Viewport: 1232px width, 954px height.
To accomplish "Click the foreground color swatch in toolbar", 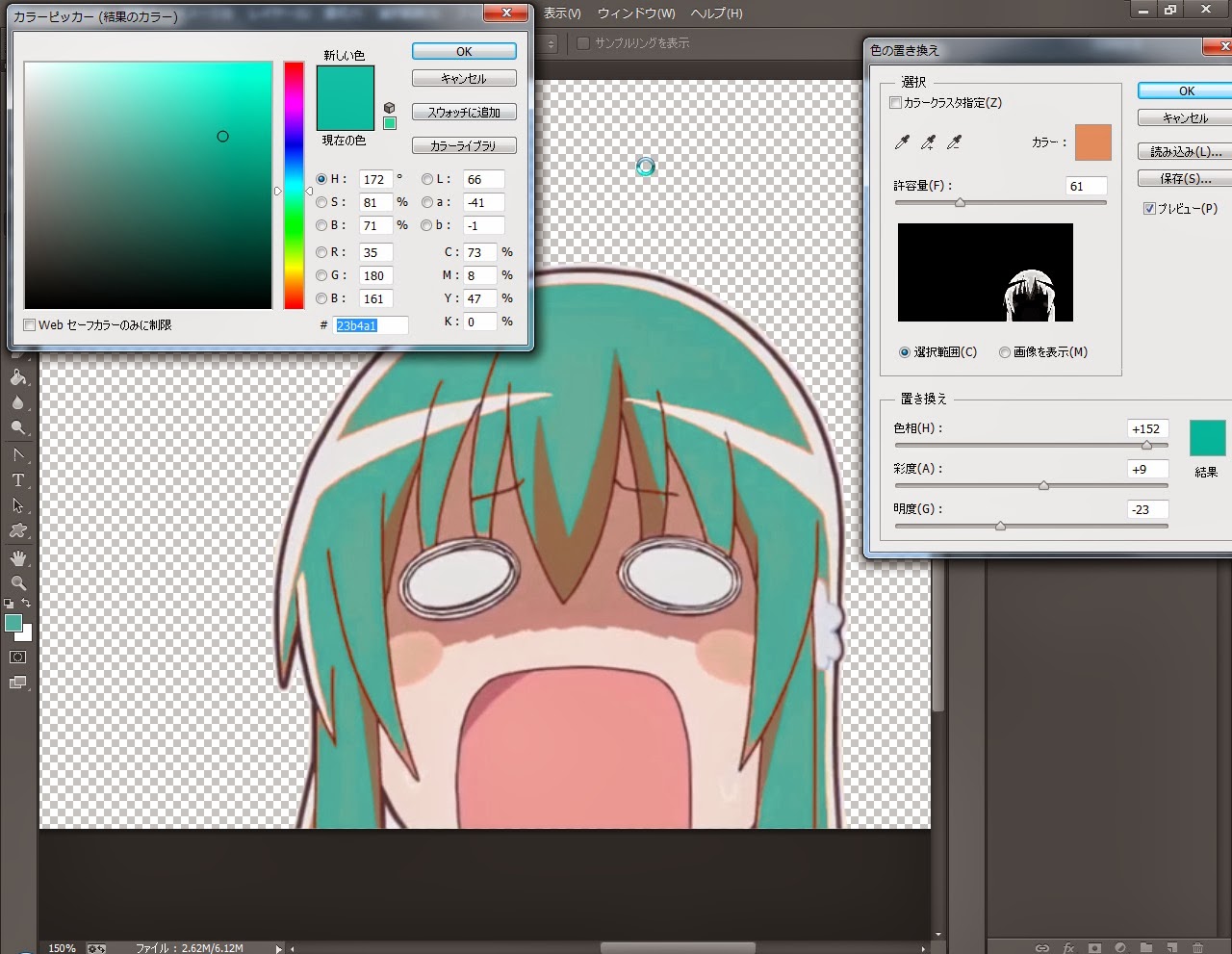I will [13, 624].
